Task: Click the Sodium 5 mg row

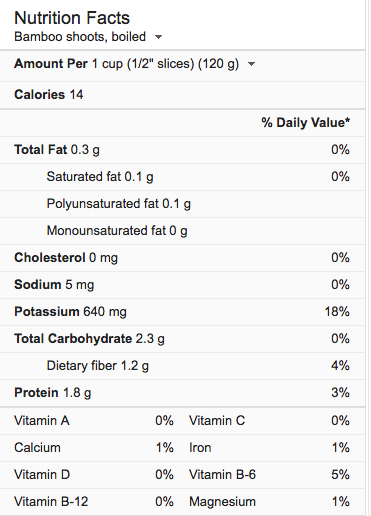Action: pyautogui.click(x=182, y=285)
